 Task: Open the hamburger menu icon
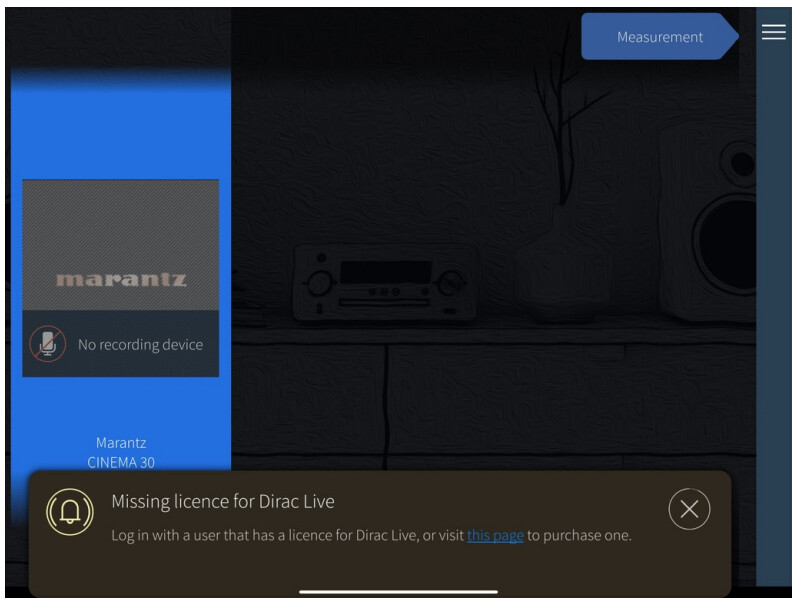pos(774,32)
